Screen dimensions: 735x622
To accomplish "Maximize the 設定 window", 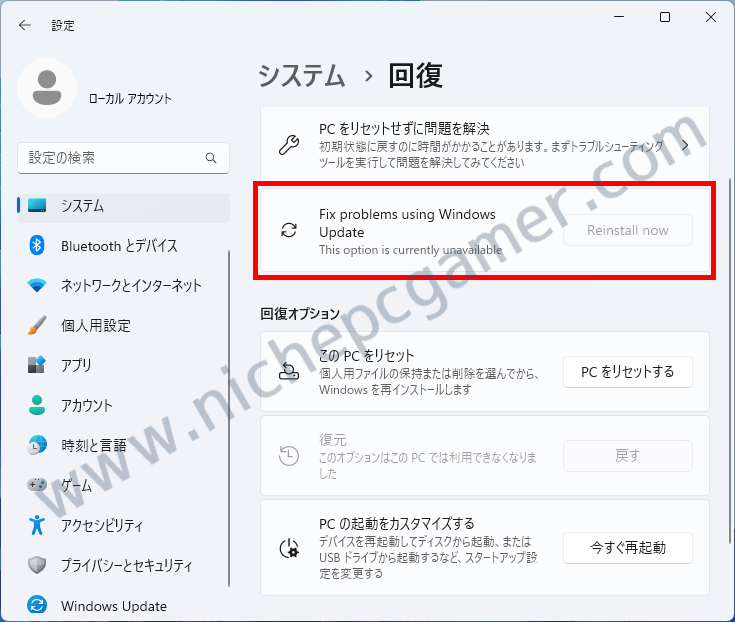I will pos(664,17).
